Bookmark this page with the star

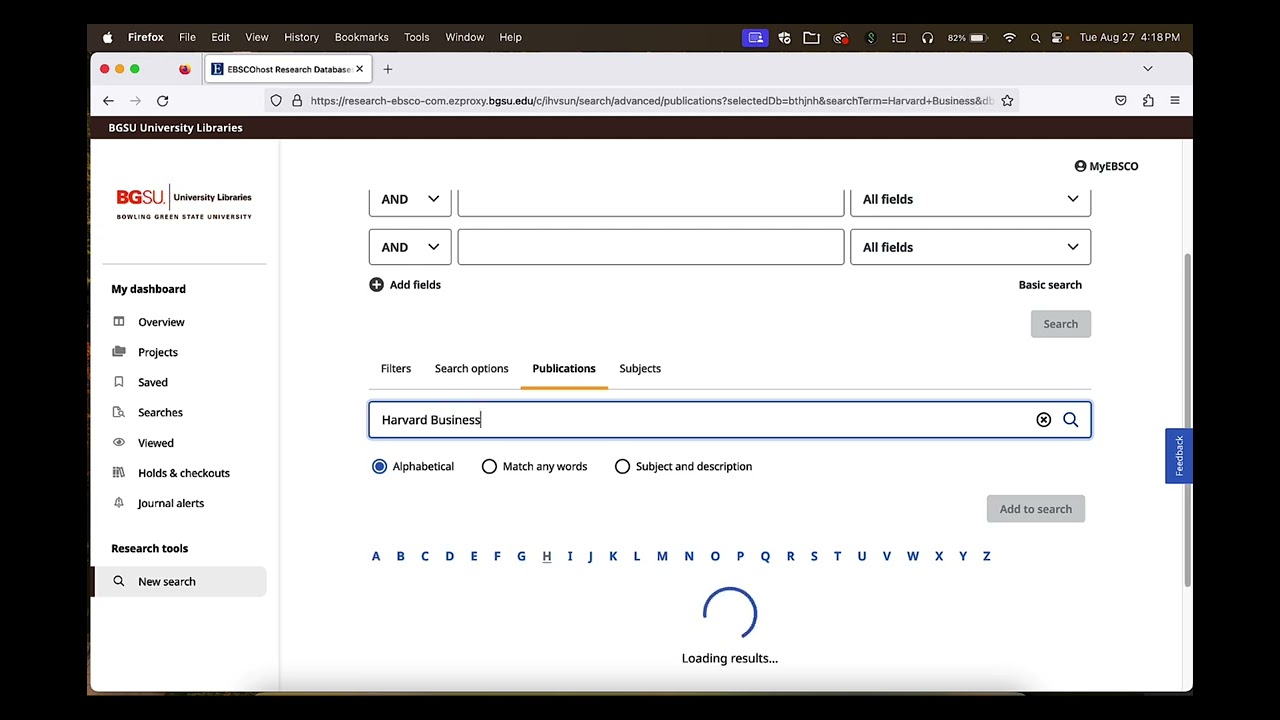[x=1007, y=101]
